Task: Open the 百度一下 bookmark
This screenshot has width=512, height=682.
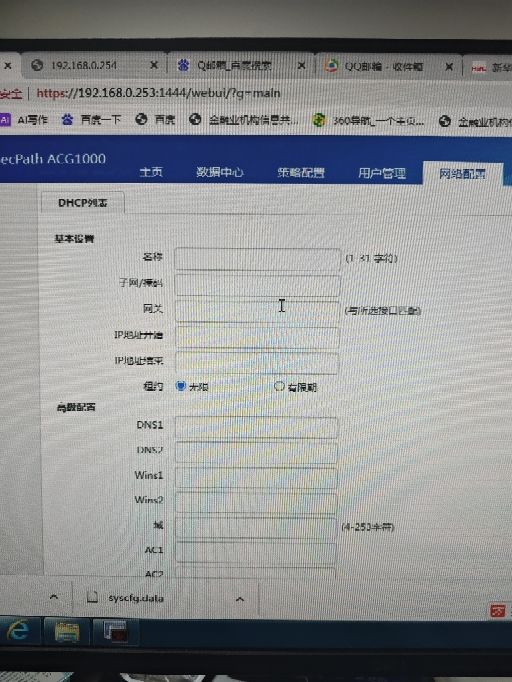Action: (x=91, y=120)
